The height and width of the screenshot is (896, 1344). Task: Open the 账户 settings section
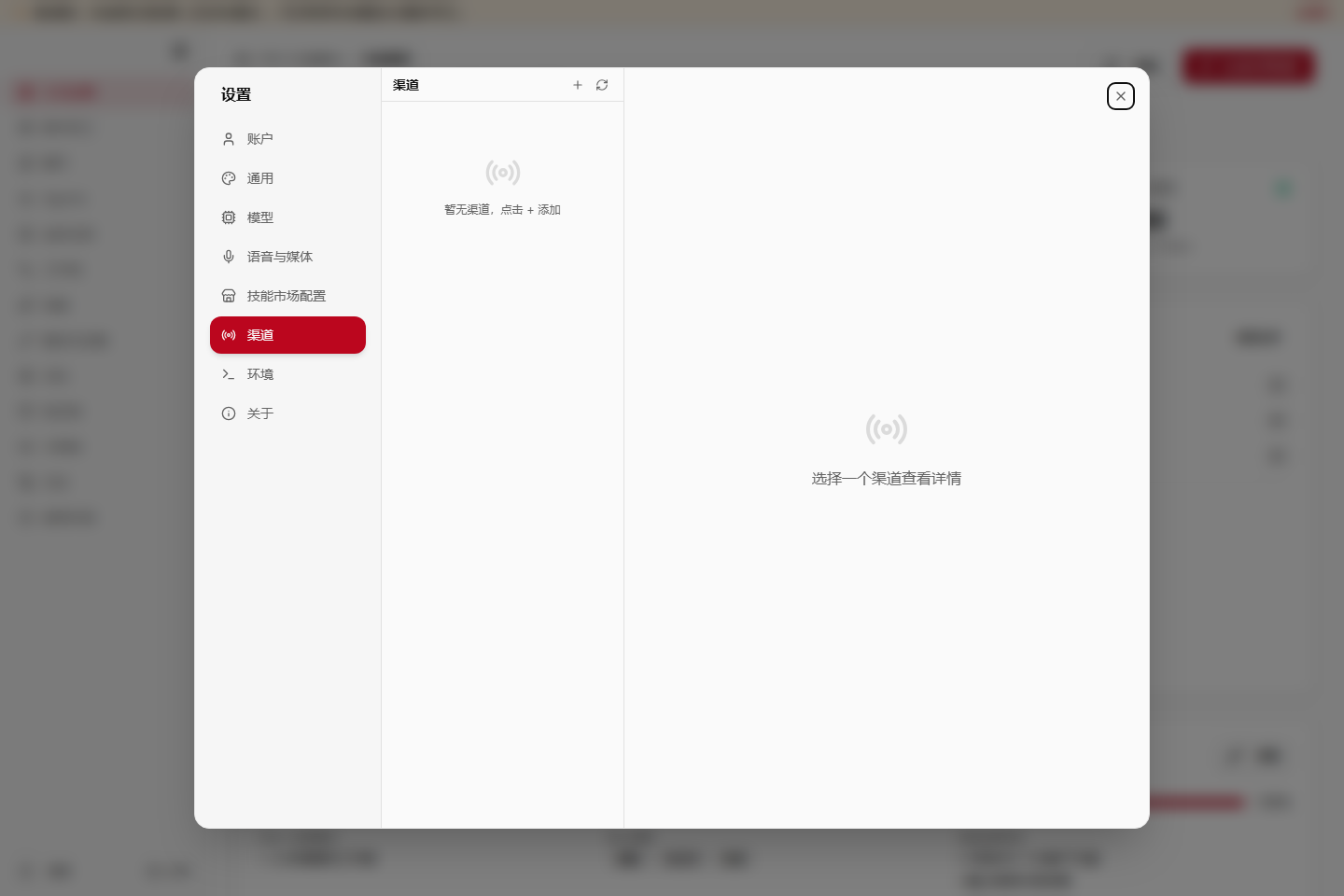pyautogui.click(x=287, y=139)
